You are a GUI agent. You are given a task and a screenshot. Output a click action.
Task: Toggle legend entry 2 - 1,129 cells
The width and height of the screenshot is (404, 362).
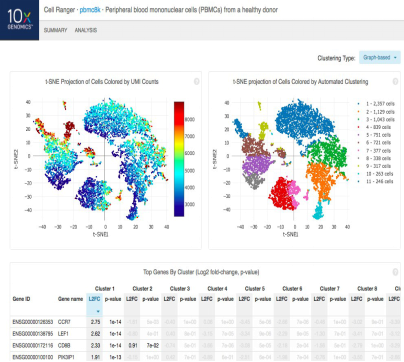click(376, 112)
